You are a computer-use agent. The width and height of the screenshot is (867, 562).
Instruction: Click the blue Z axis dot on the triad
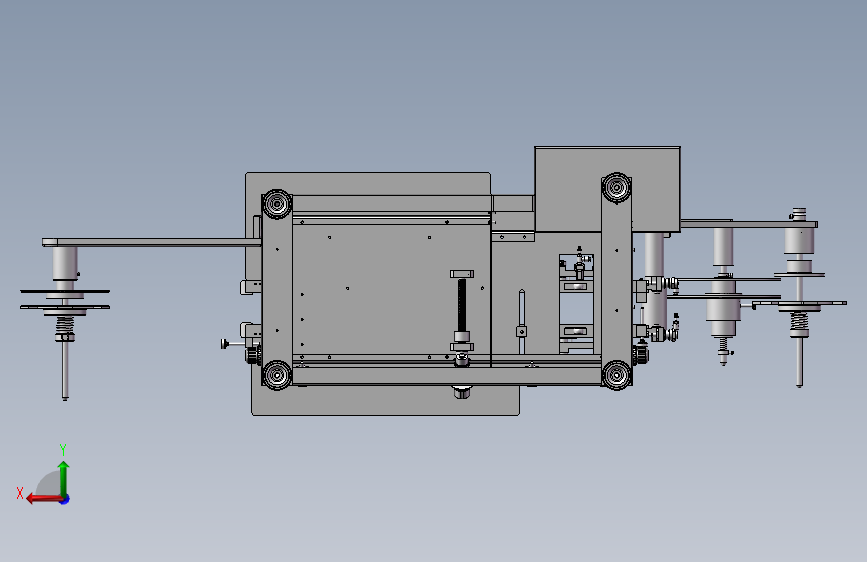coord(65,499)
